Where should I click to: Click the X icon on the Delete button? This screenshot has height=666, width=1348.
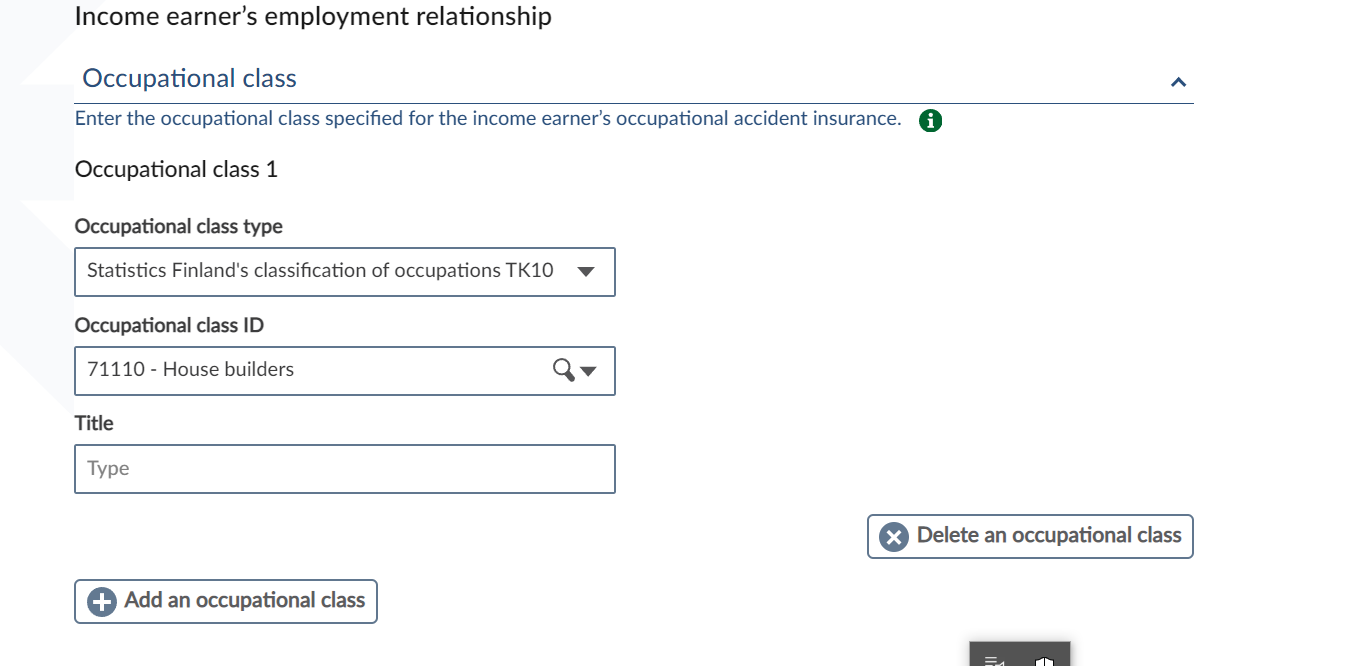893,537
